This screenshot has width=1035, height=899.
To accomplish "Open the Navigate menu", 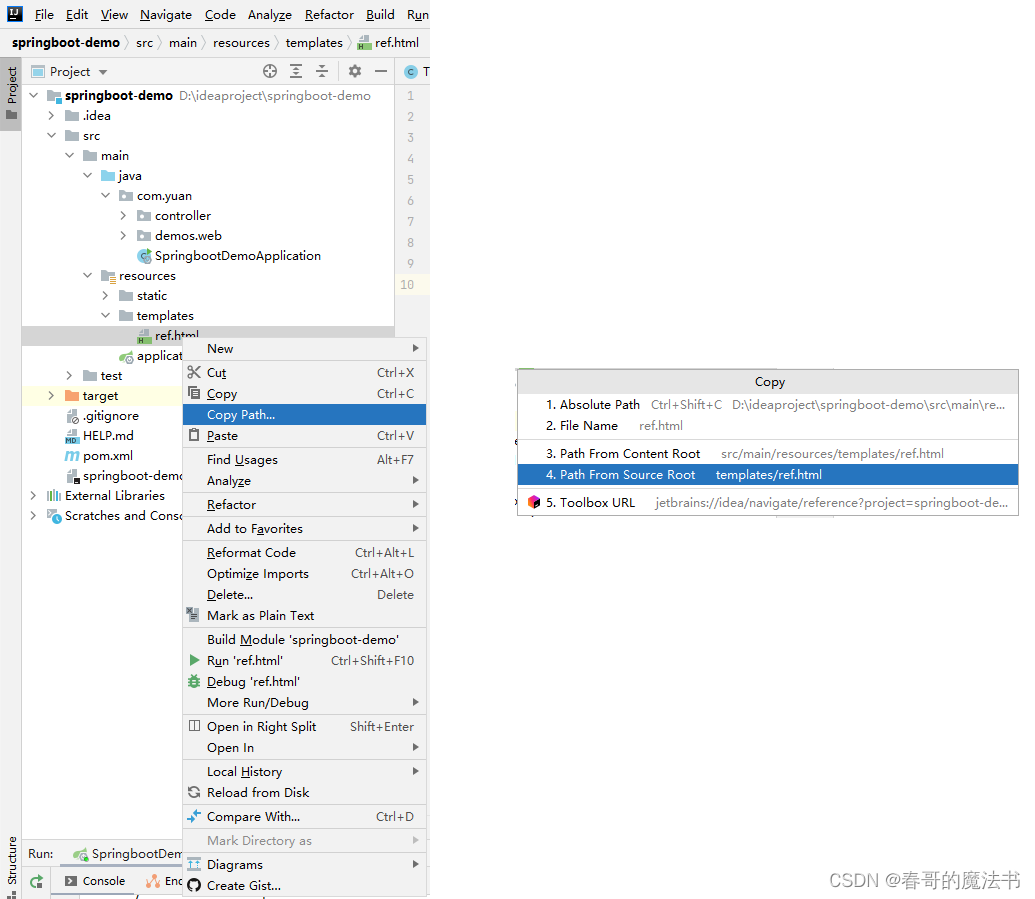I will pyautogui.click(x=166, y=15).
